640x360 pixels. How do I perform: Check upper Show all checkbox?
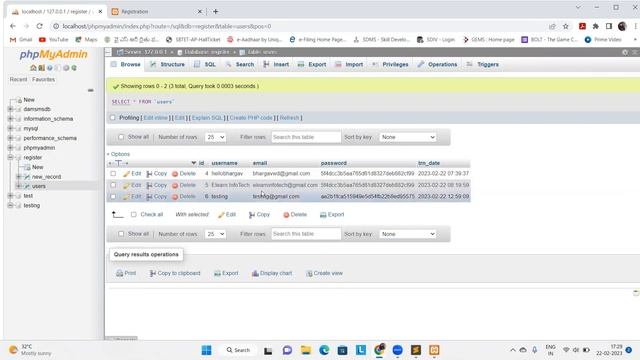click(121, 137)
